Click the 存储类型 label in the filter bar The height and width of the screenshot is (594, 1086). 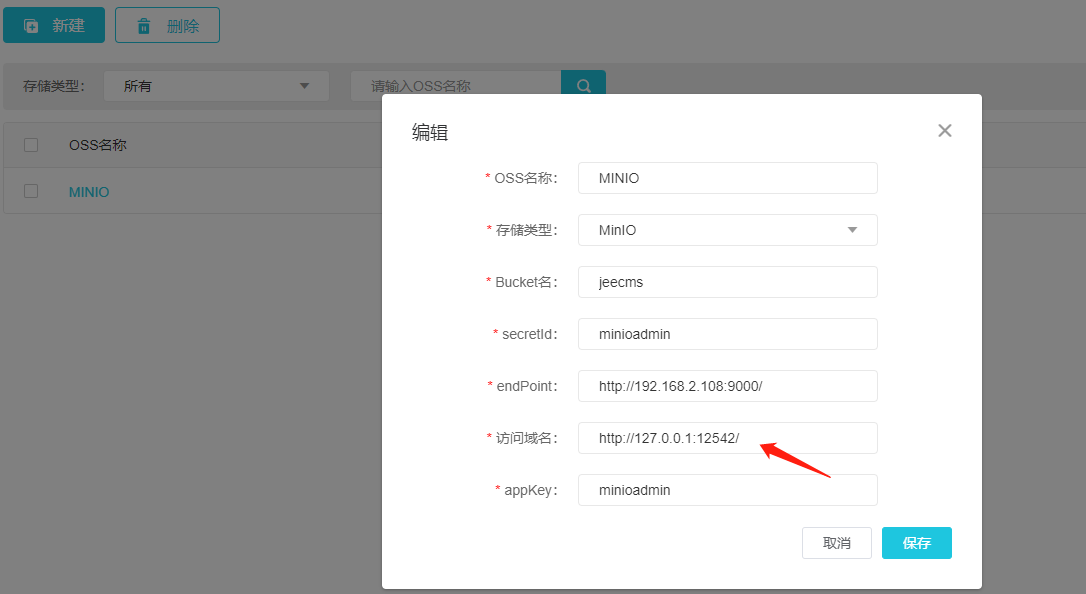tap(53, 86)
